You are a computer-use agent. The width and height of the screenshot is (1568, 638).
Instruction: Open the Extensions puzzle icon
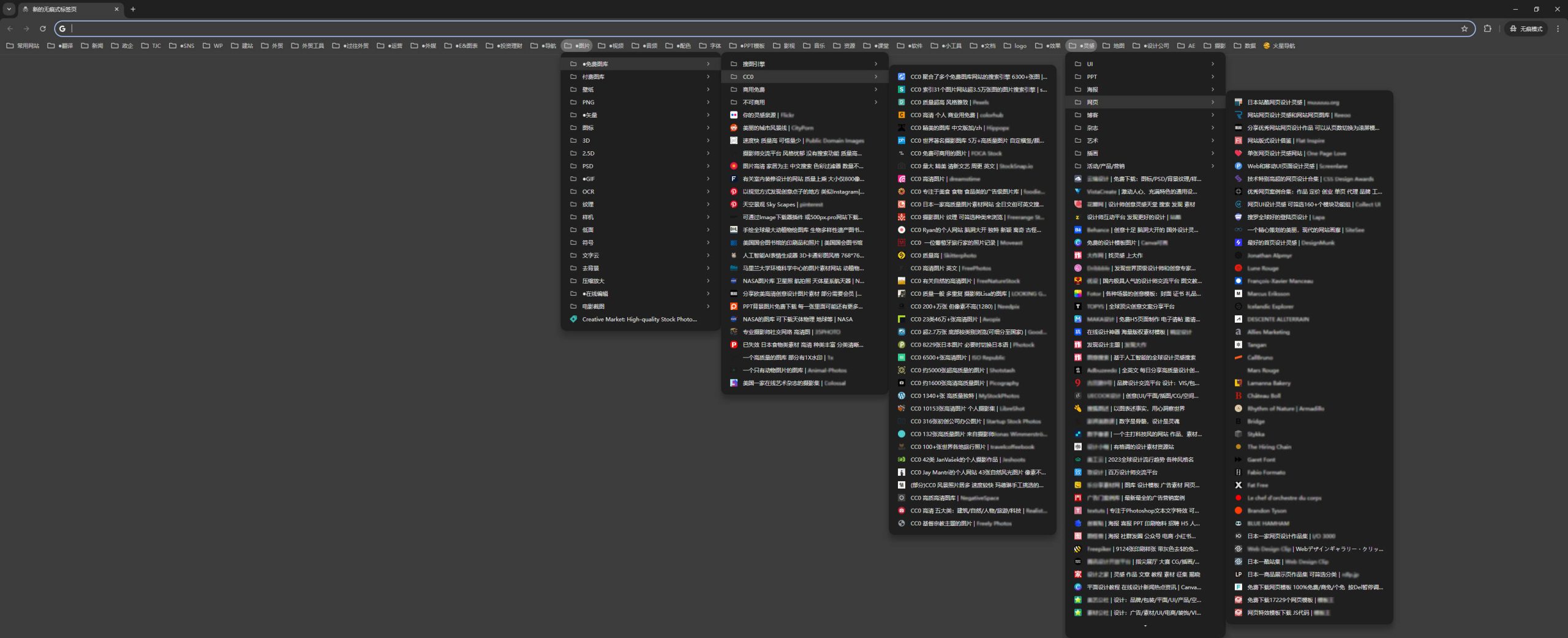(x=1487, y=28)
